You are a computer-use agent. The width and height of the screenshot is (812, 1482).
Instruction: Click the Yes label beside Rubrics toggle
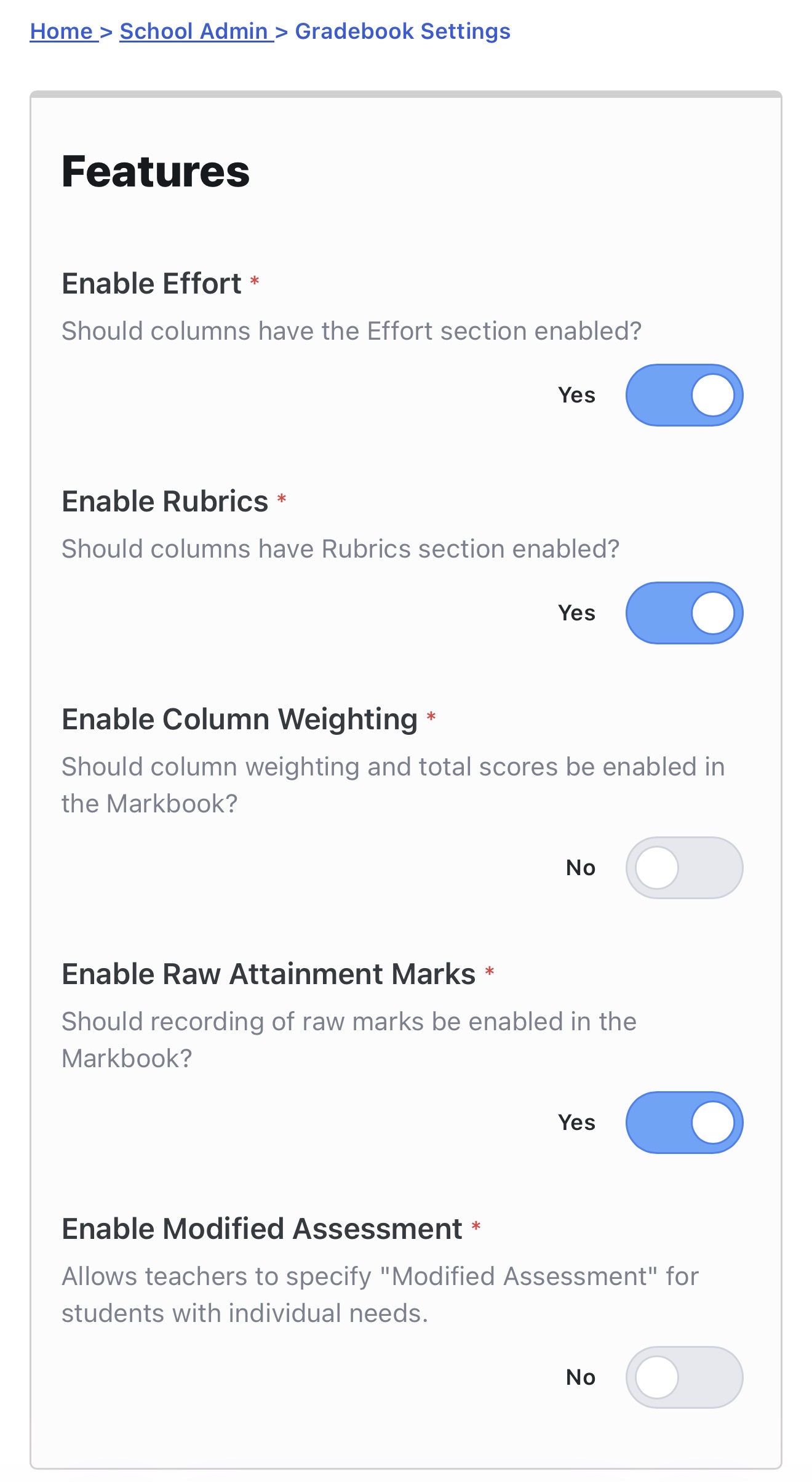(x=576, y=613)
